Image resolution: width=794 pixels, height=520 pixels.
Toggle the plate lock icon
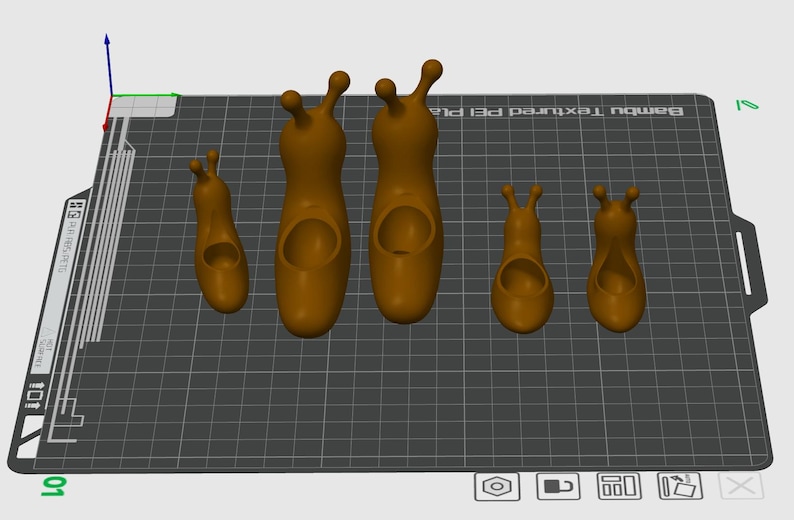(x=558, y=487)
